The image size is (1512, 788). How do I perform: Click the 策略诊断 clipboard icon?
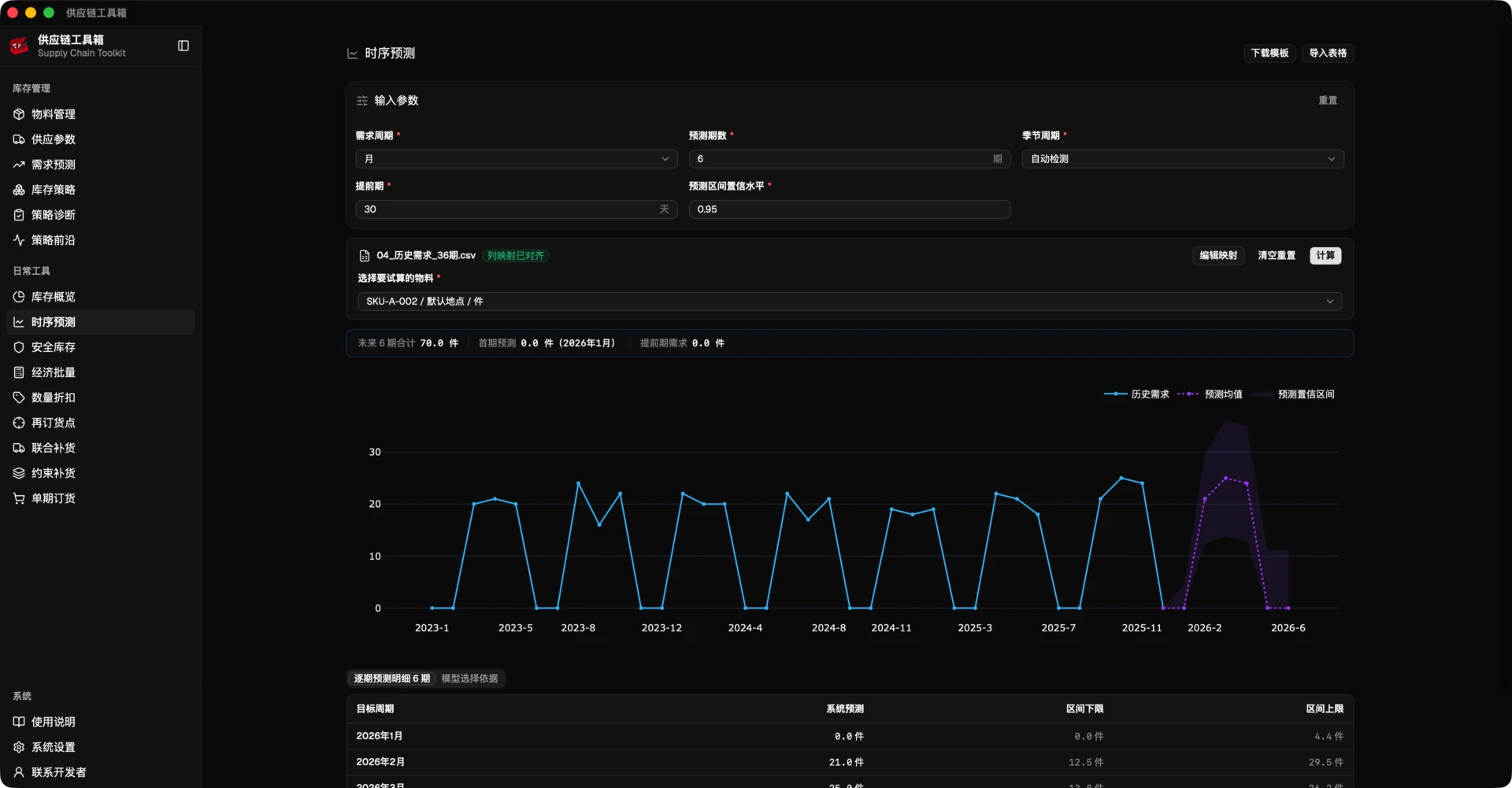[x=19, y=215]
